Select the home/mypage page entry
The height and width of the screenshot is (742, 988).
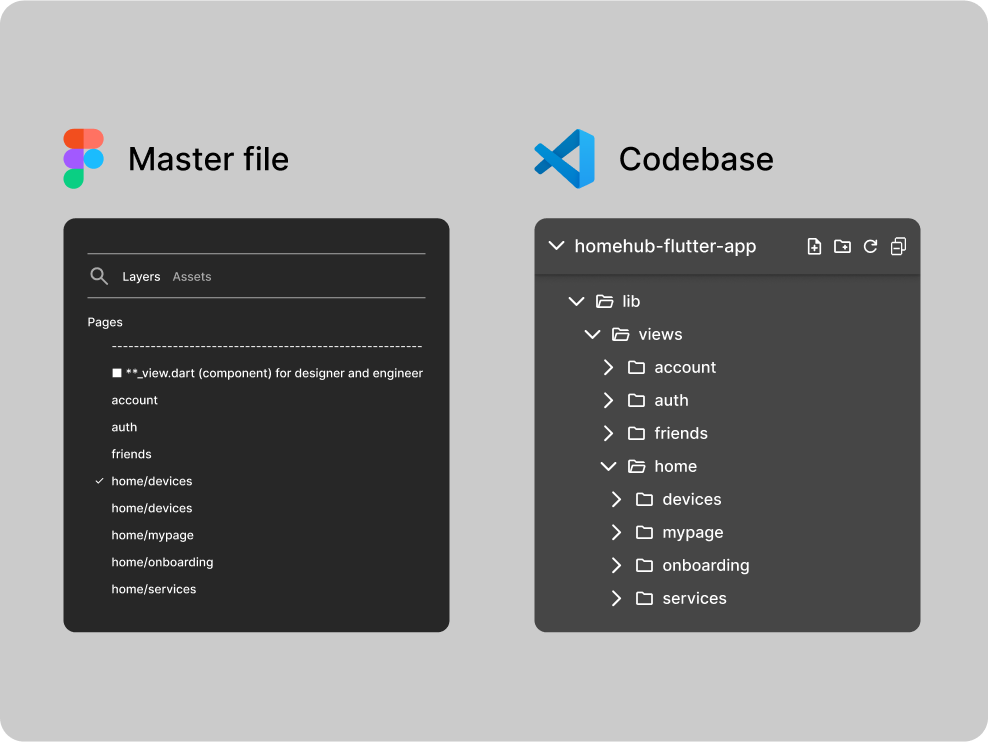click(x=152, y=535)
